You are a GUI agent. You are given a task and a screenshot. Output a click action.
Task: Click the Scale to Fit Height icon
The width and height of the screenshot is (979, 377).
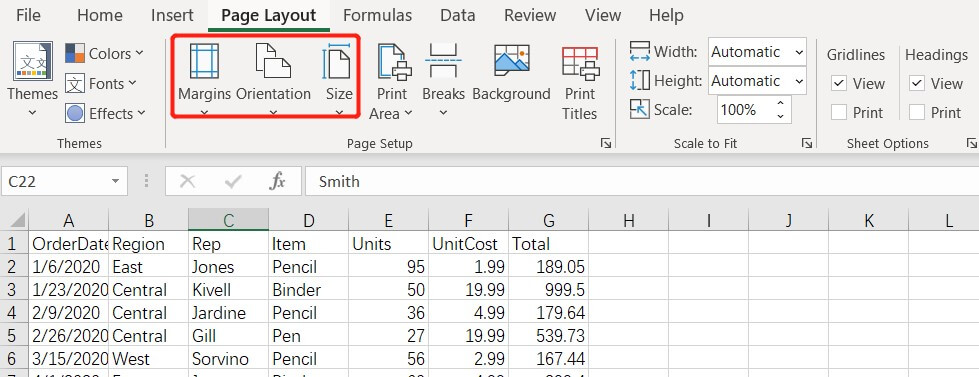[x=640, y=81]
